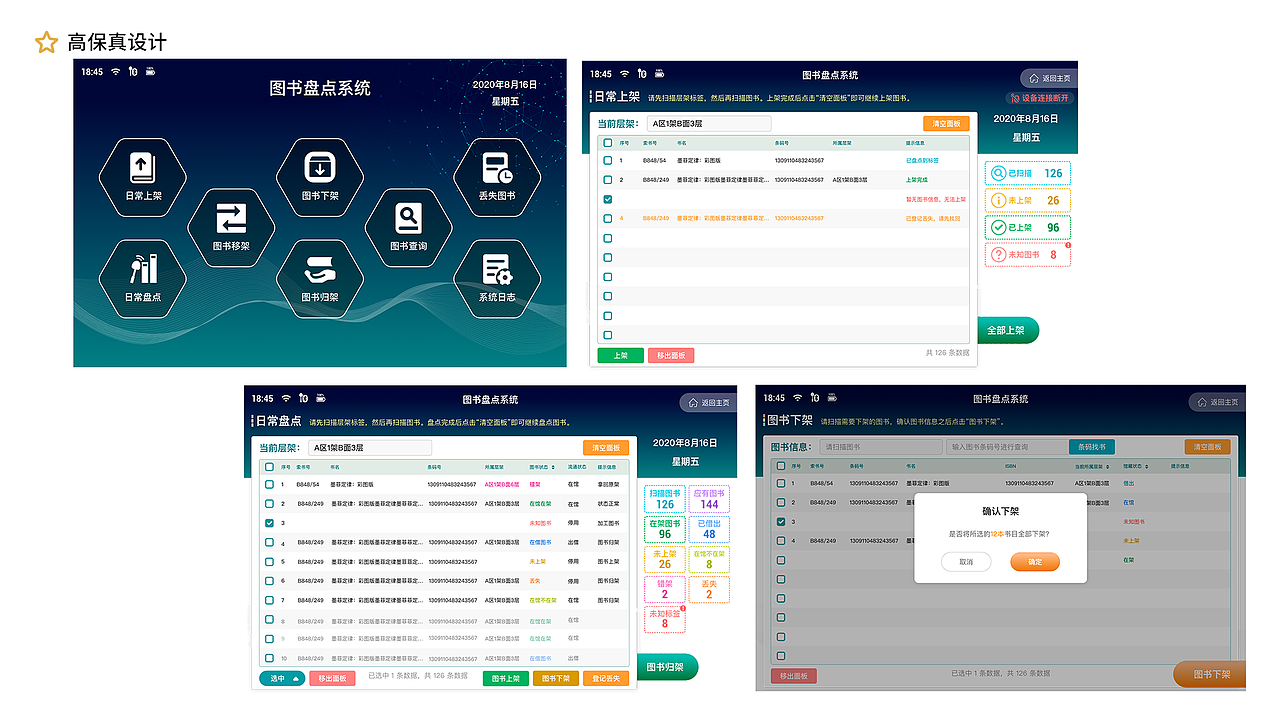Viewport: 1280px width, 720px height.
Task: Click 应有图书 144 card in 日常盘点 screen
Action: [710, 499]
